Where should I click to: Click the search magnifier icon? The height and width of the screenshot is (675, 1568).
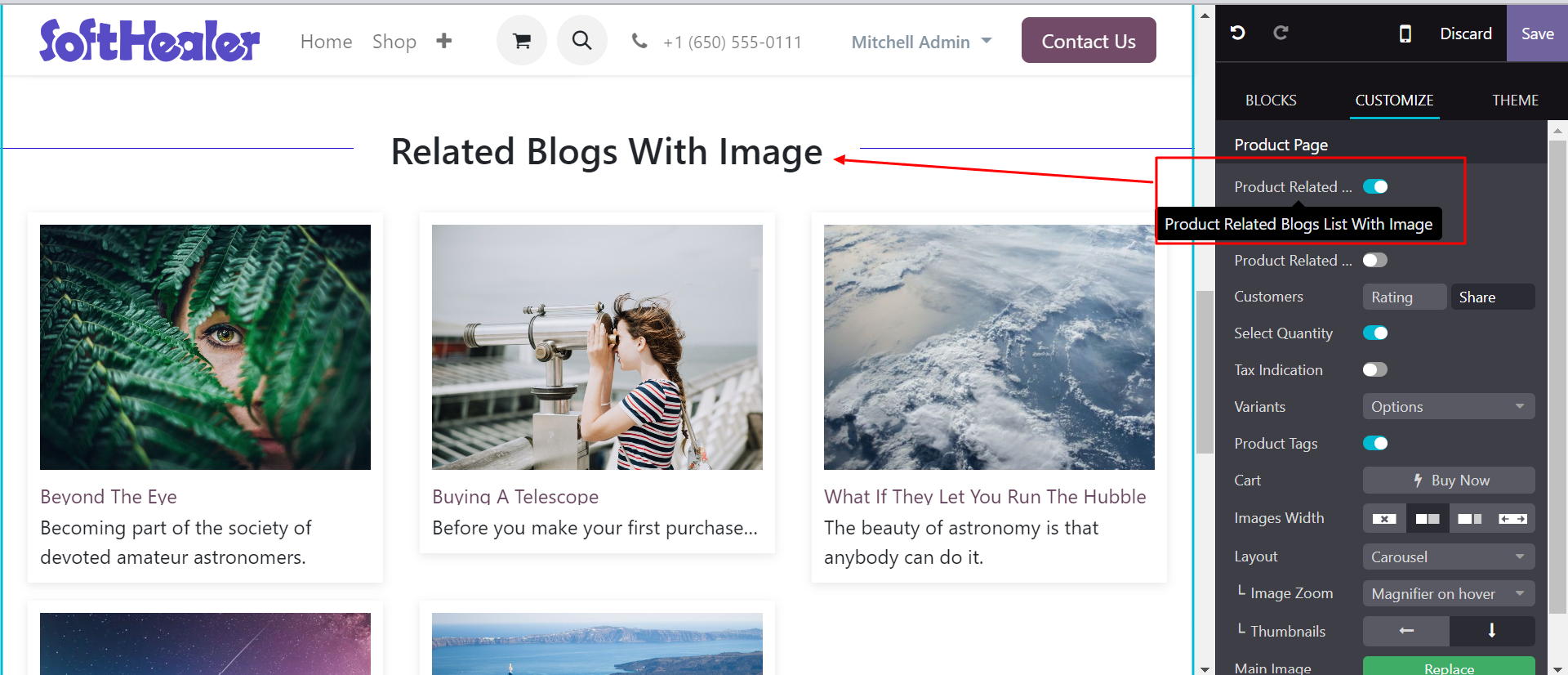point(581,40)
